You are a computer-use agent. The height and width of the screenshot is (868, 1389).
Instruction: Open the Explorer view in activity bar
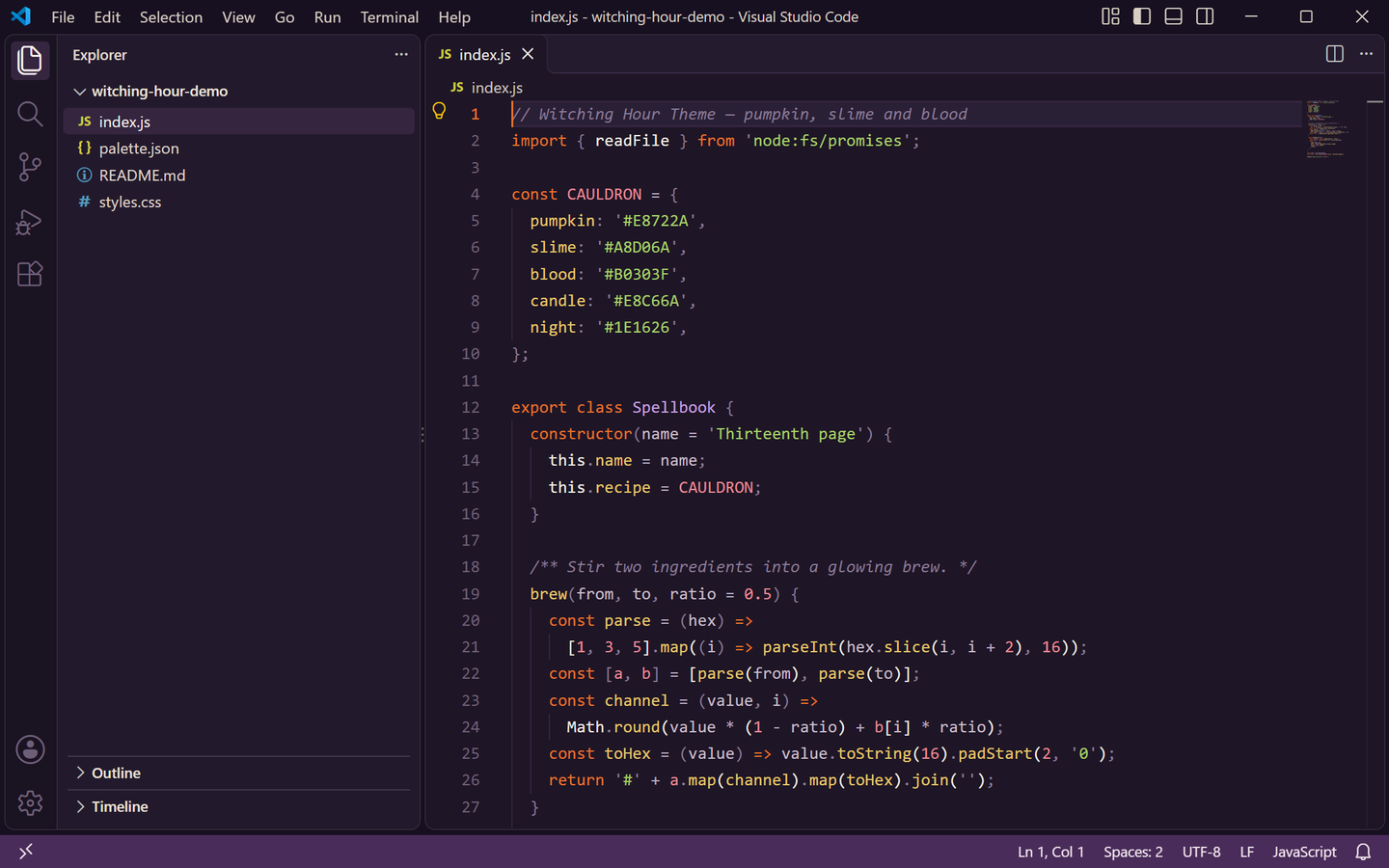[30, 61]
